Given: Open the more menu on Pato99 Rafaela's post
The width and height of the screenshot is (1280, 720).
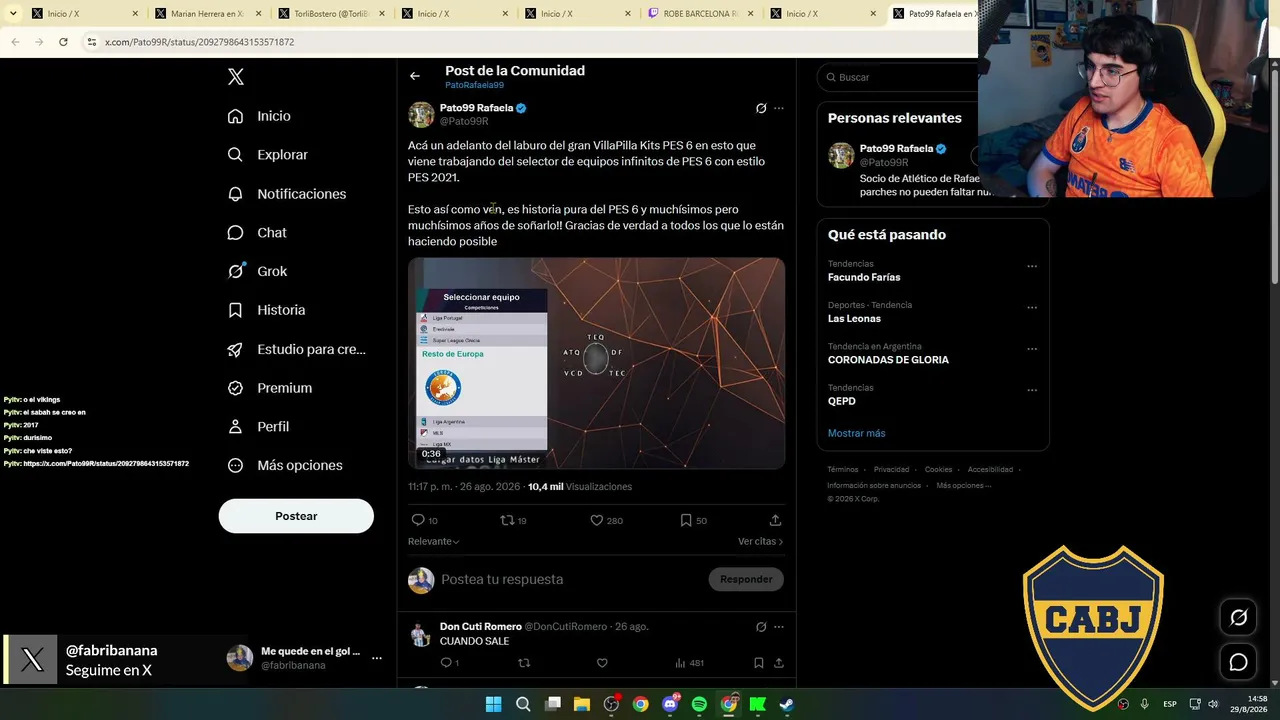Looking at the screenshot, I should 779,108.
